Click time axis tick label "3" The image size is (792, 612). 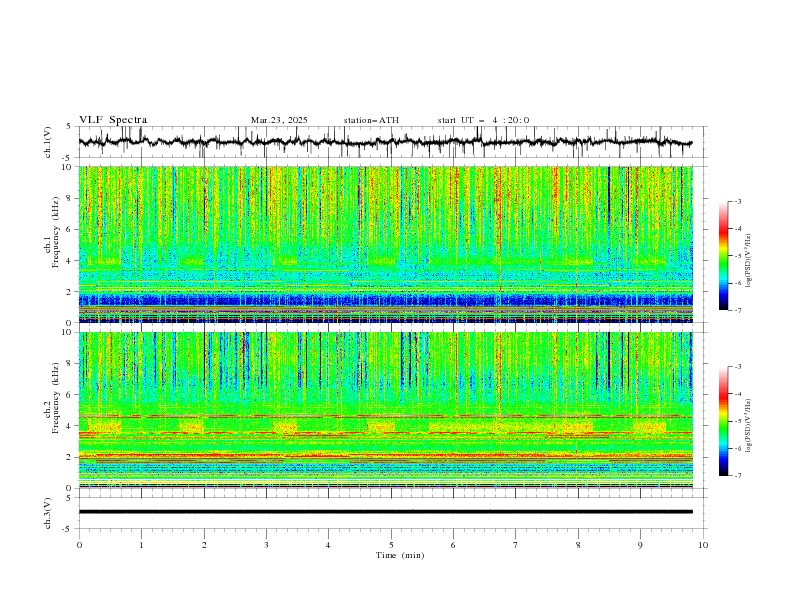pyautogui.click(x=266, y=545)
